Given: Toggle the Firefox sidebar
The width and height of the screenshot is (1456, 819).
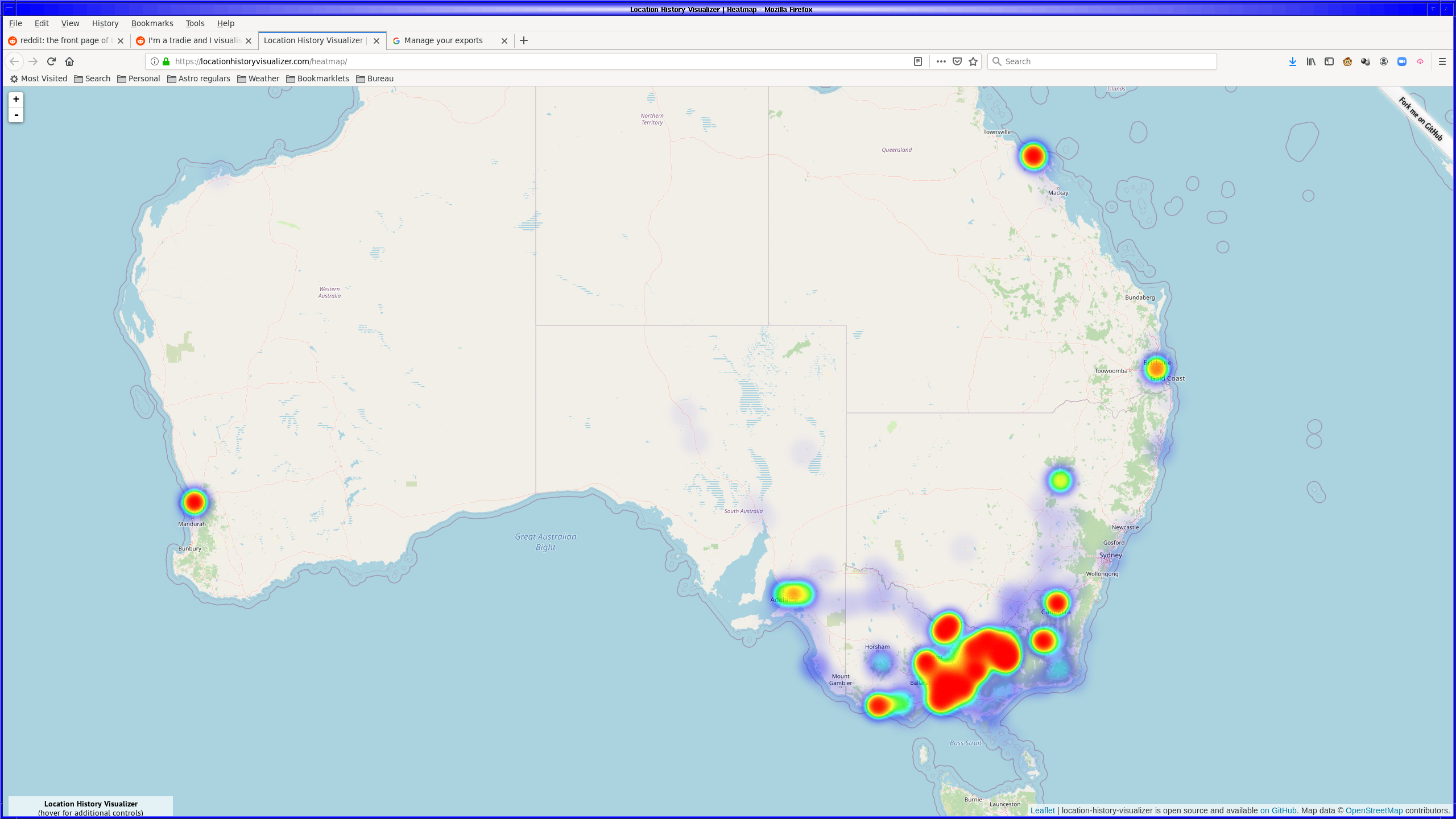Looking at the screenshot, I should 1329,61.
